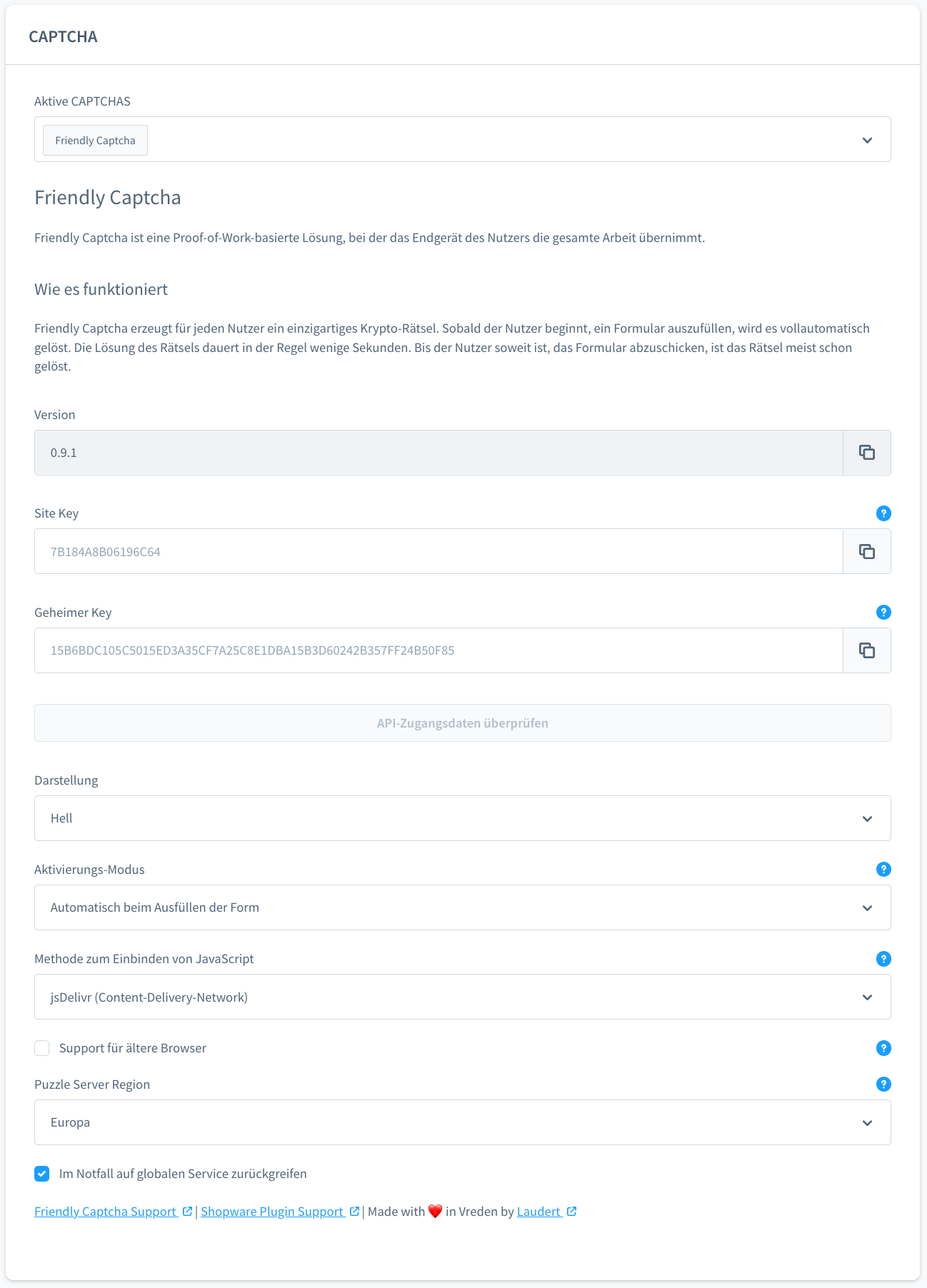Expand the Puzzle Server Region dropdown
Screen dimensions: 927x1288
tap(462, 1122)
